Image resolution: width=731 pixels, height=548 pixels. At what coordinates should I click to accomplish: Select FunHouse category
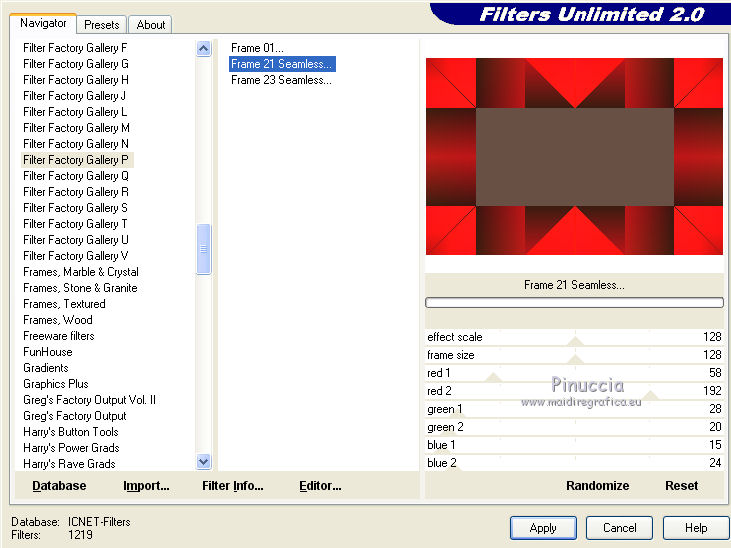click(48, 352)
